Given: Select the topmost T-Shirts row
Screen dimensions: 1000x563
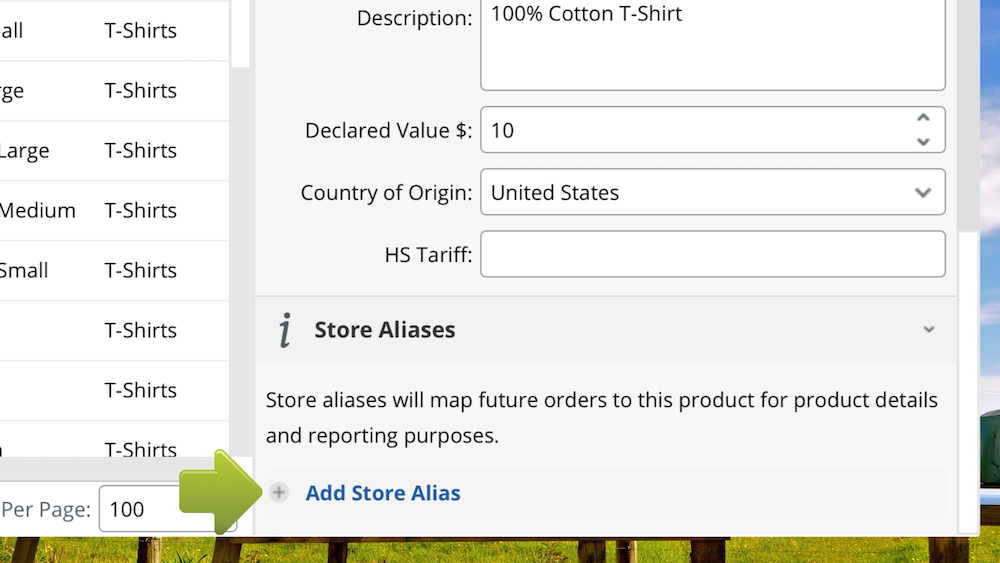Looking at the screenshot, I should 114,31.
